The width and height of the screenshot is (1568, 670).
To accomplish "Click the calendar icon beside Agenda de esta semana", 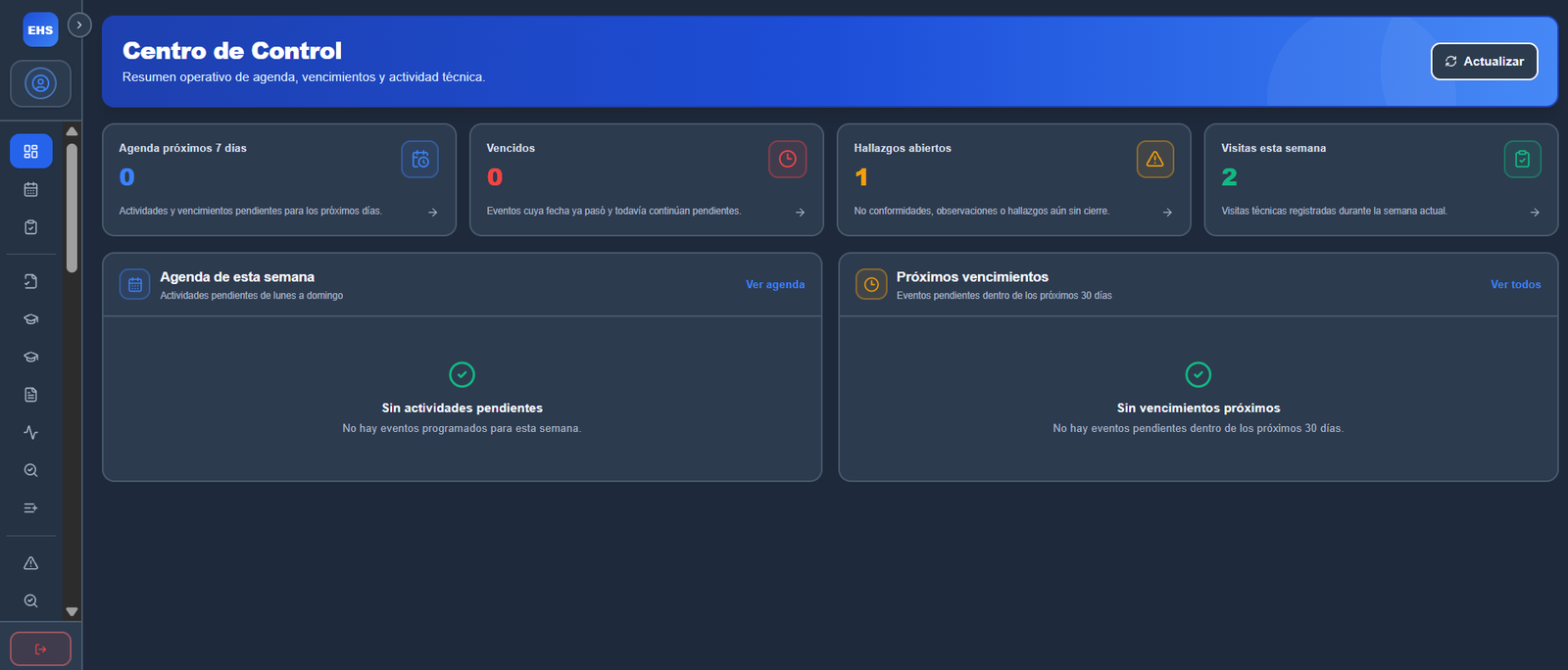I will point(135,284).
